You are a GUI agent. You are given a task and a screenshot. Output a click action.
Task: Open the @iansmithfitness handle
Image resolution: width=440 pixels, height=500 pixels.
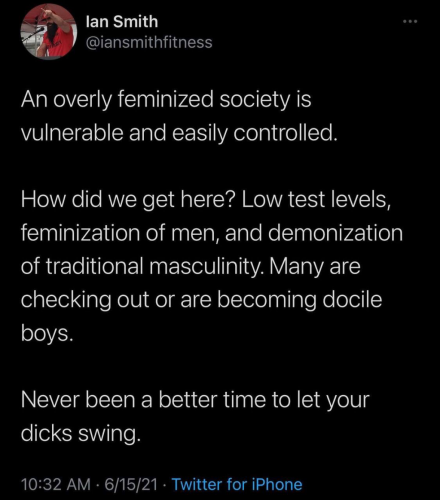tap(149, 43)
